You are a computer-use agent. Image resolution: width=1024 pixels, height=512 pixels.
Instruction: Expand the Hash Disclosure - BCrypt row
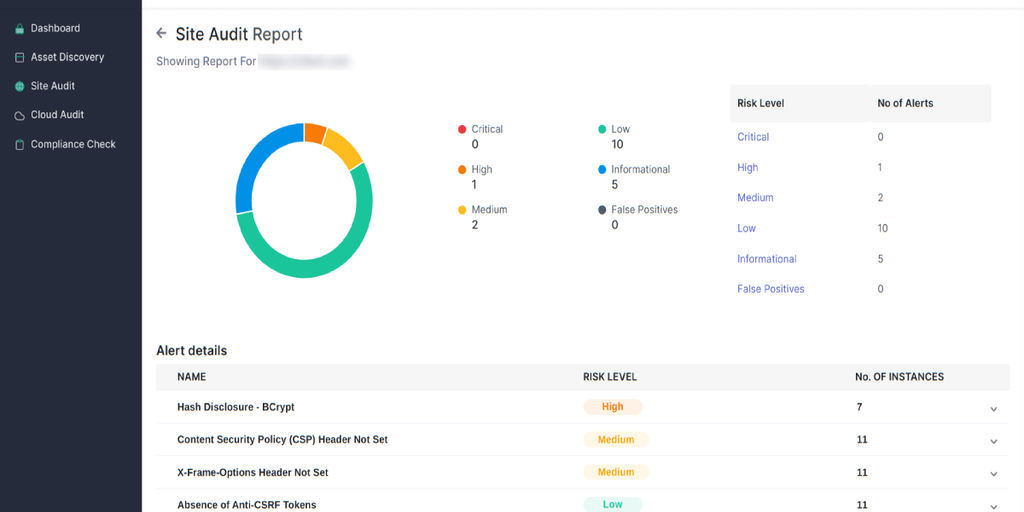click(993, 409)
